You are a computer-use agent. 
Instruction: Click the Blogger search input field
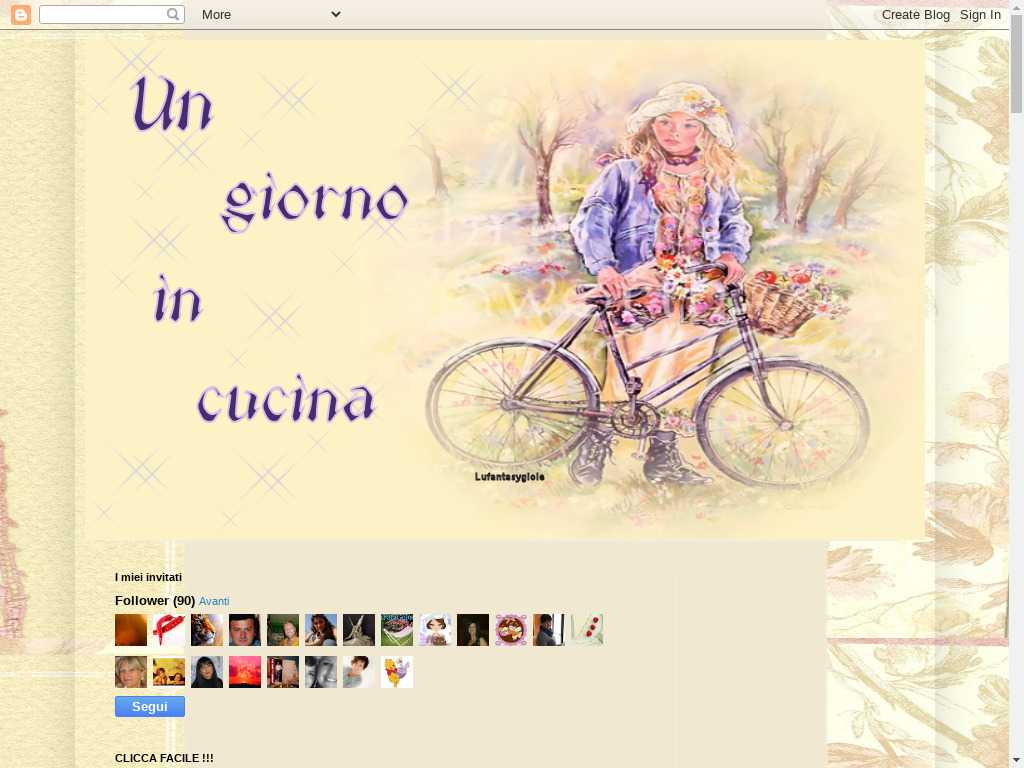click(102, 14)
